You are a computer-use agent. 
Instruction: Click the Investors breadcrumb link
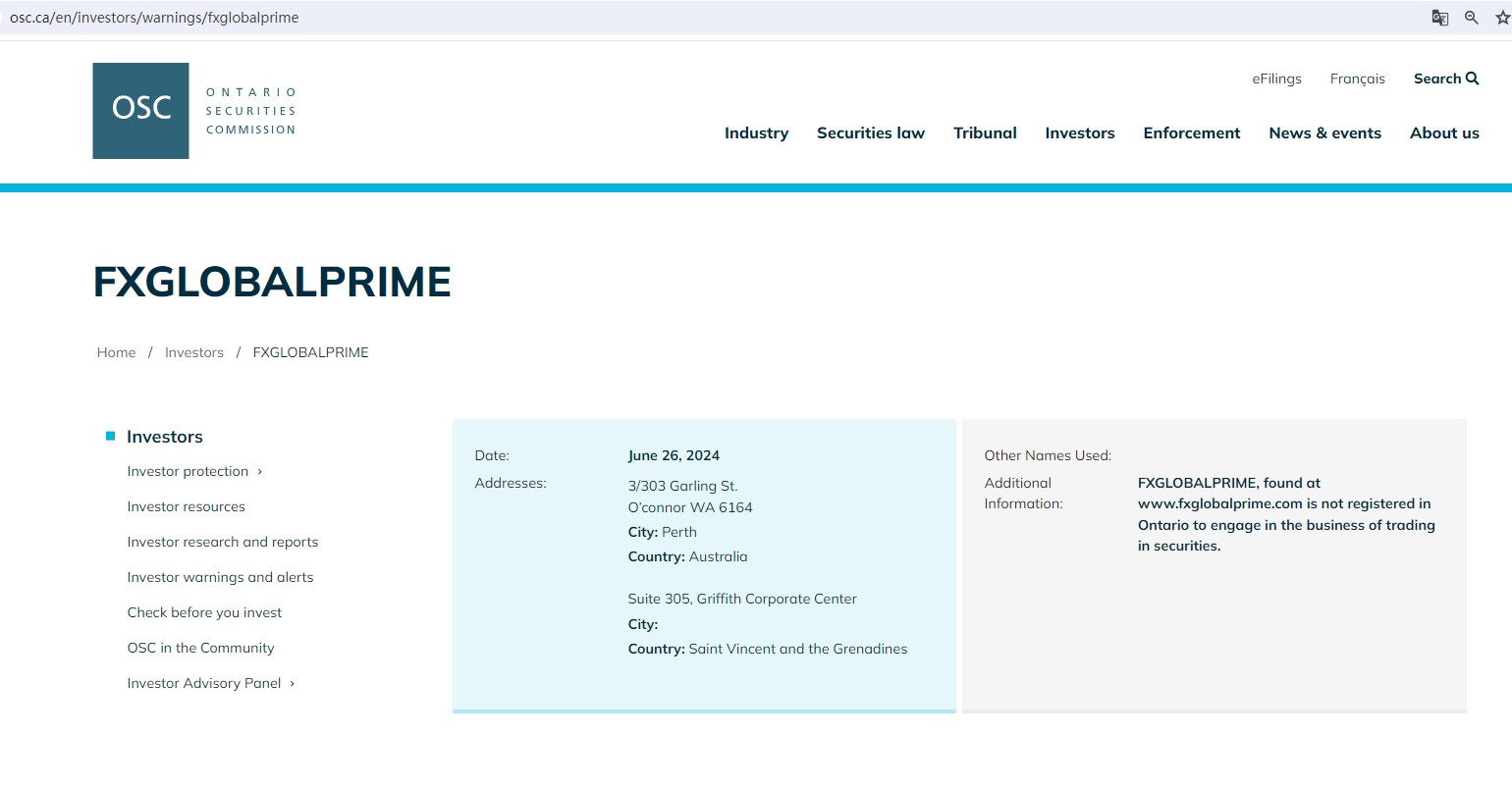193,352
